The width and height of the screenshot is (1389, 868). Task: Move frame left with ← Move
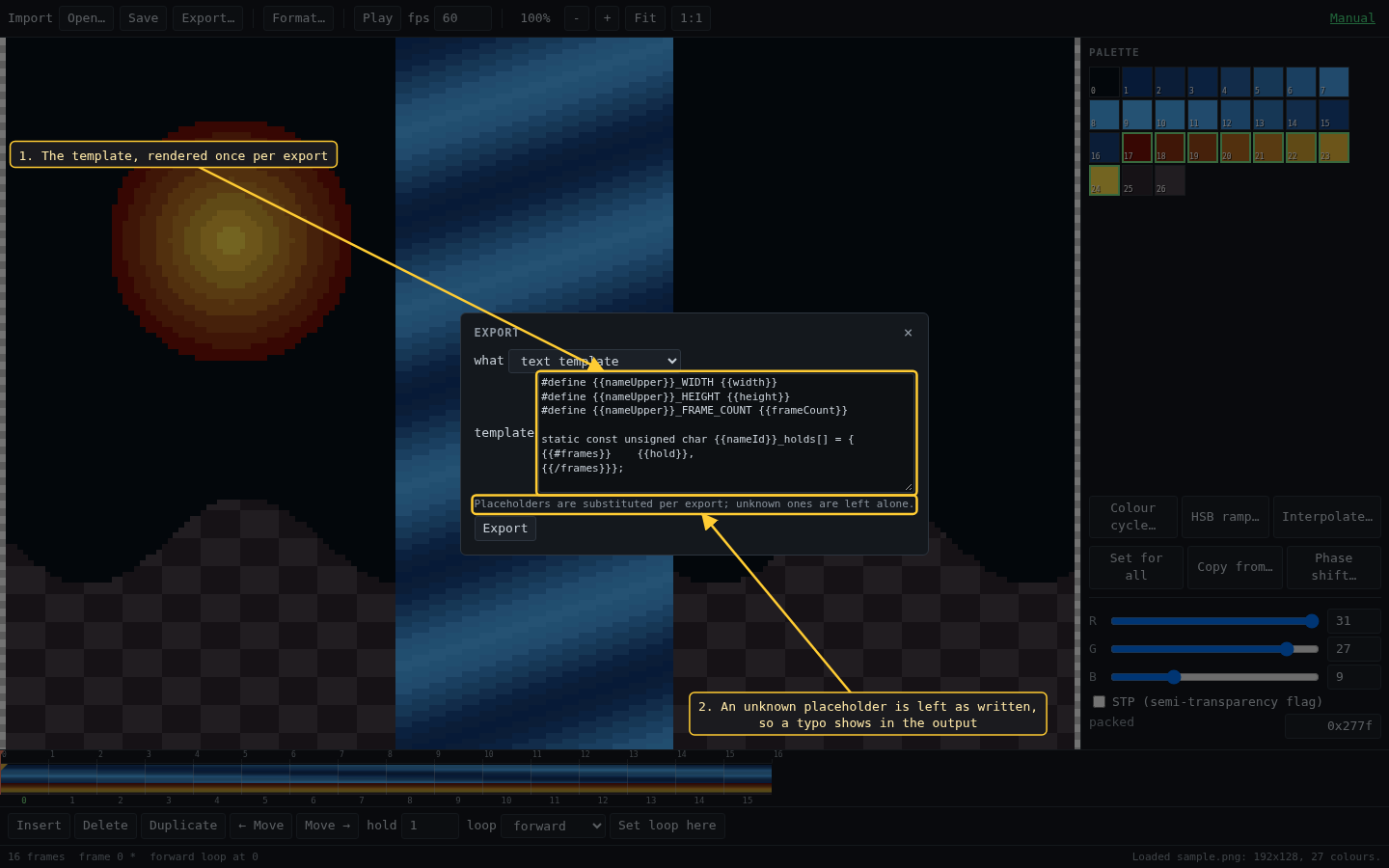260,826
